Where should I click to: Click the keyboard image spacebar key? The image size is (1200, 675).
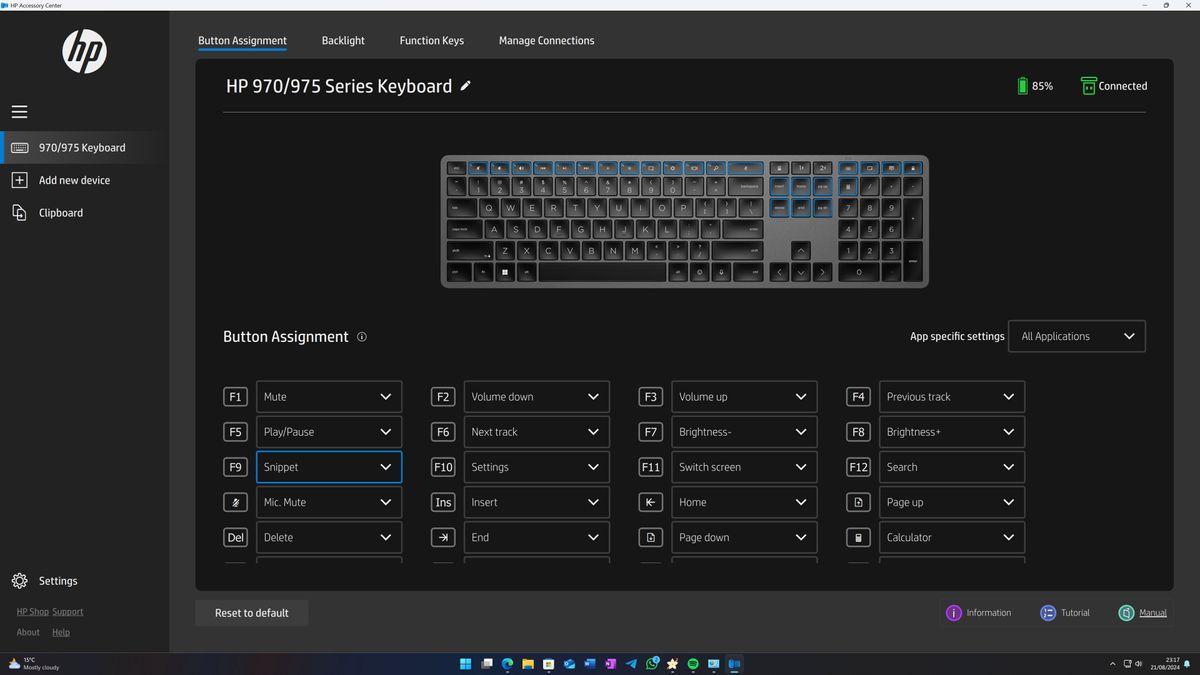602,272
